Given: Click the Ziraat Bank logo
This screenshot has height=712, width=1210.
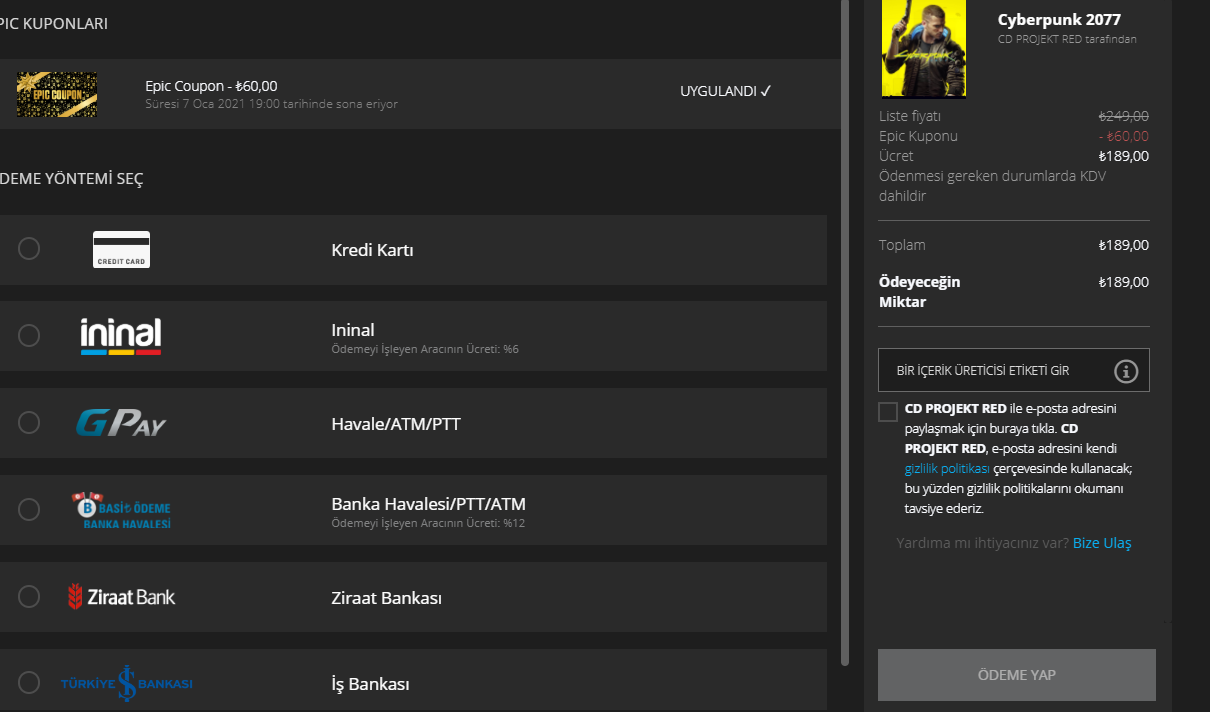Looking at the screenshot, I should [121, 597].
